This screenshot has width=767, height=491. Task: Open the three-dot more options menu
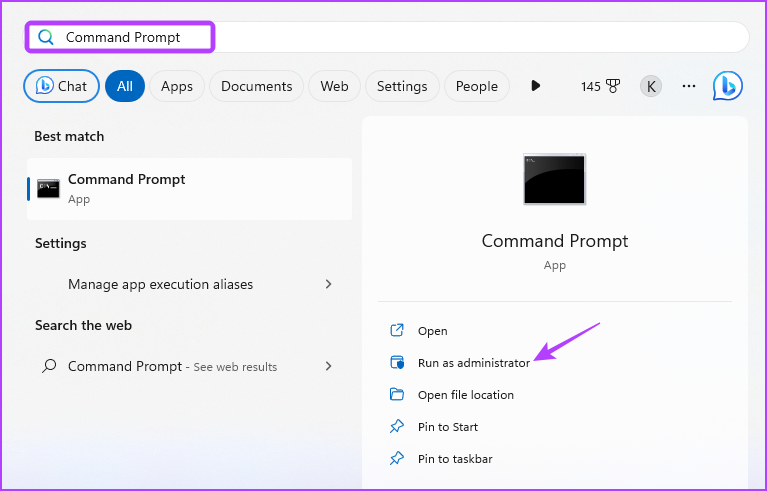688,86
